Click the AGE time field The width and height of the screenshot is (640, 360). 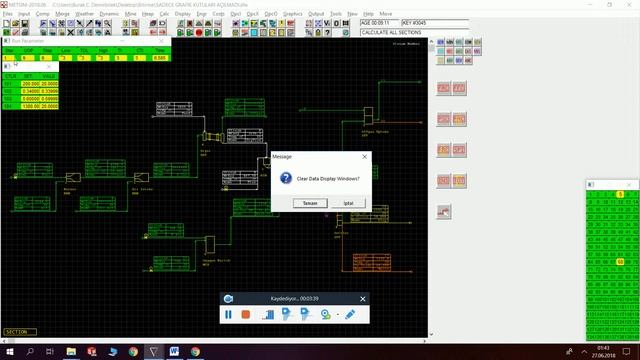(x=379, y=23)
